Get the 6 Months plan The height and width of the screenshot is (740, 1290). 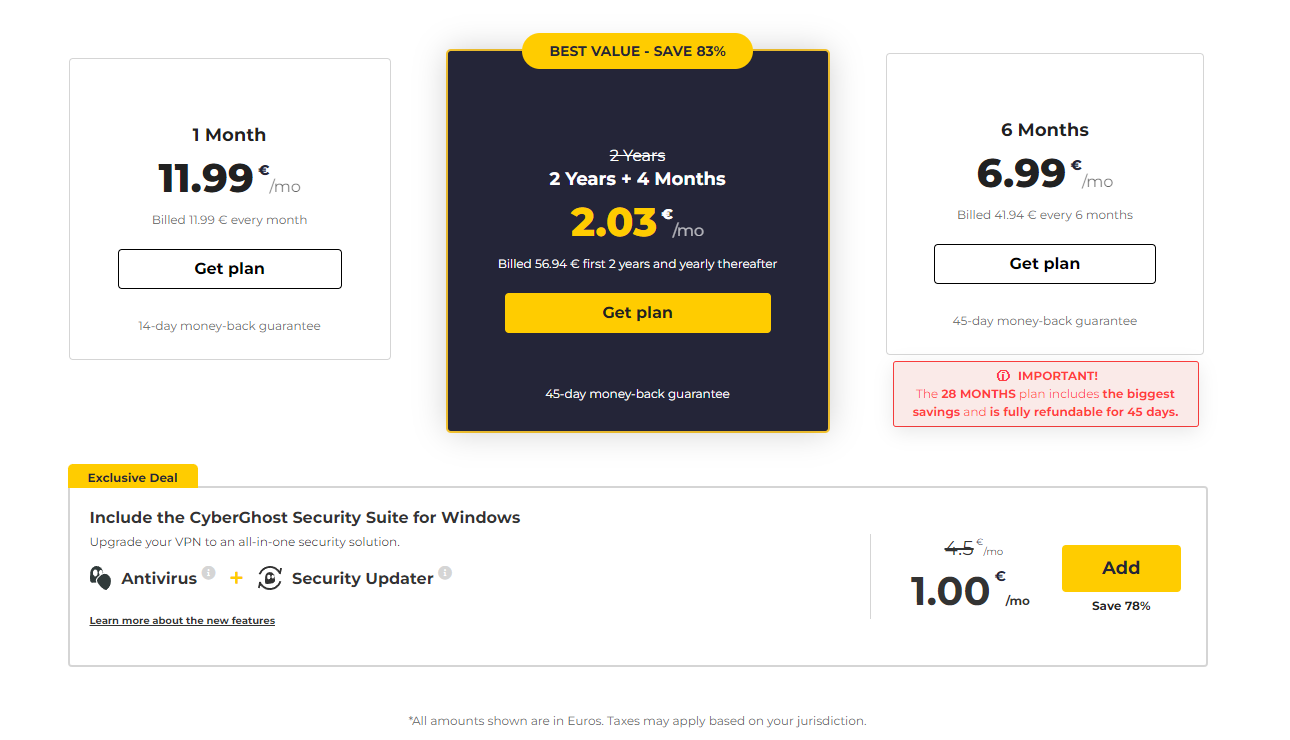pyautogui.click(x=1044, y=264)
